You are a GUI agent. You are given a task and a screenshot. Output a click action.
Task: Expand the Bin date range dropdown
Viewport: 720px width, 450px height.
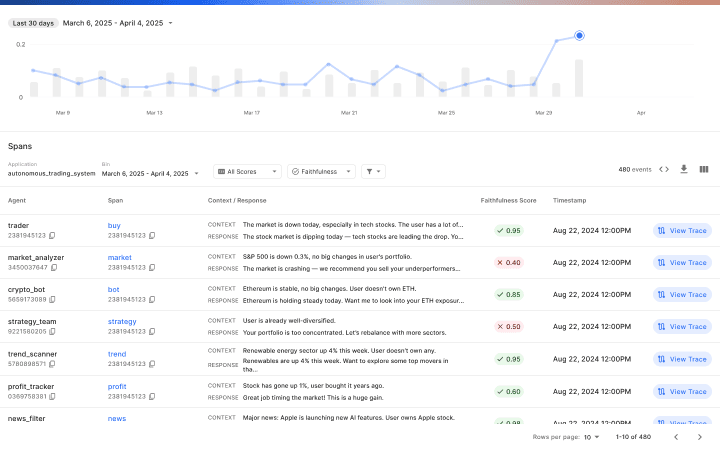[197, 174]
